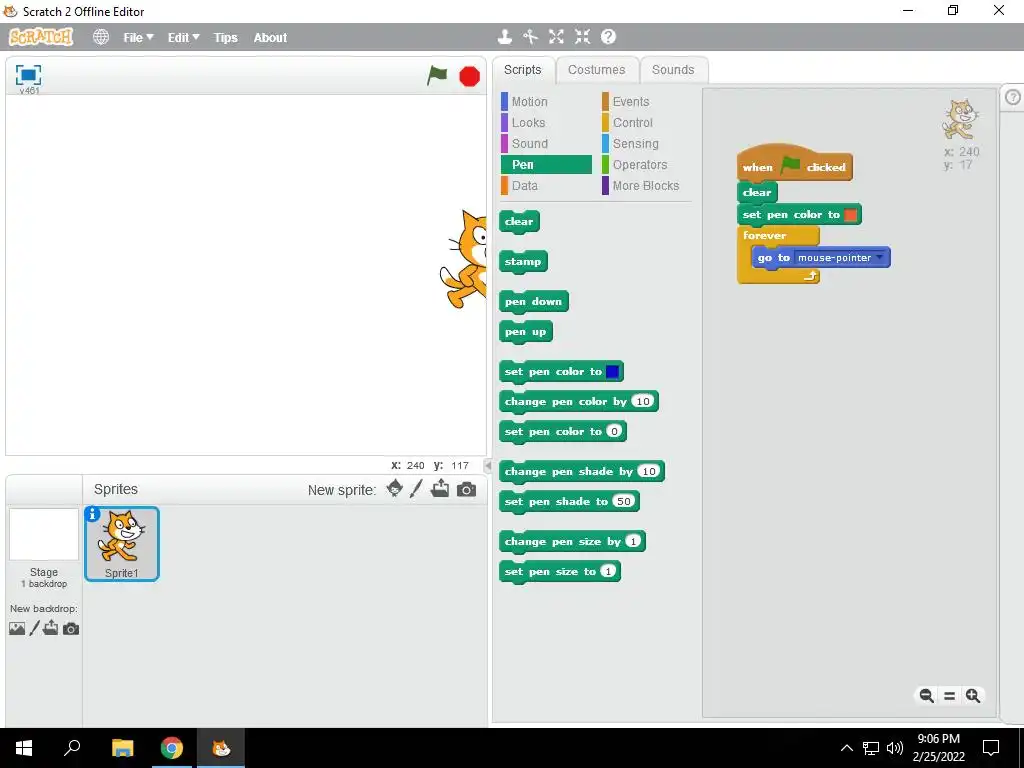This screenshot has width=1024, height=768.
Task: Select the More Blocks category
Action: point(645,185)
